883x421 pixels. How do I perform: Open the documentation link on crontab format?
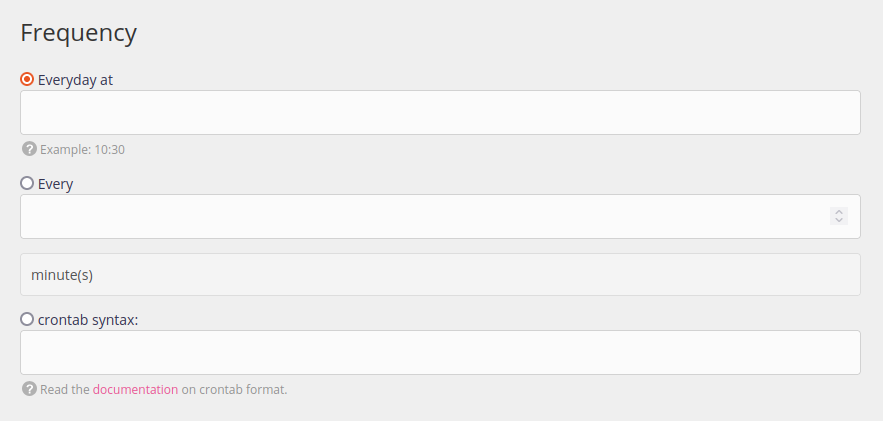135,389
